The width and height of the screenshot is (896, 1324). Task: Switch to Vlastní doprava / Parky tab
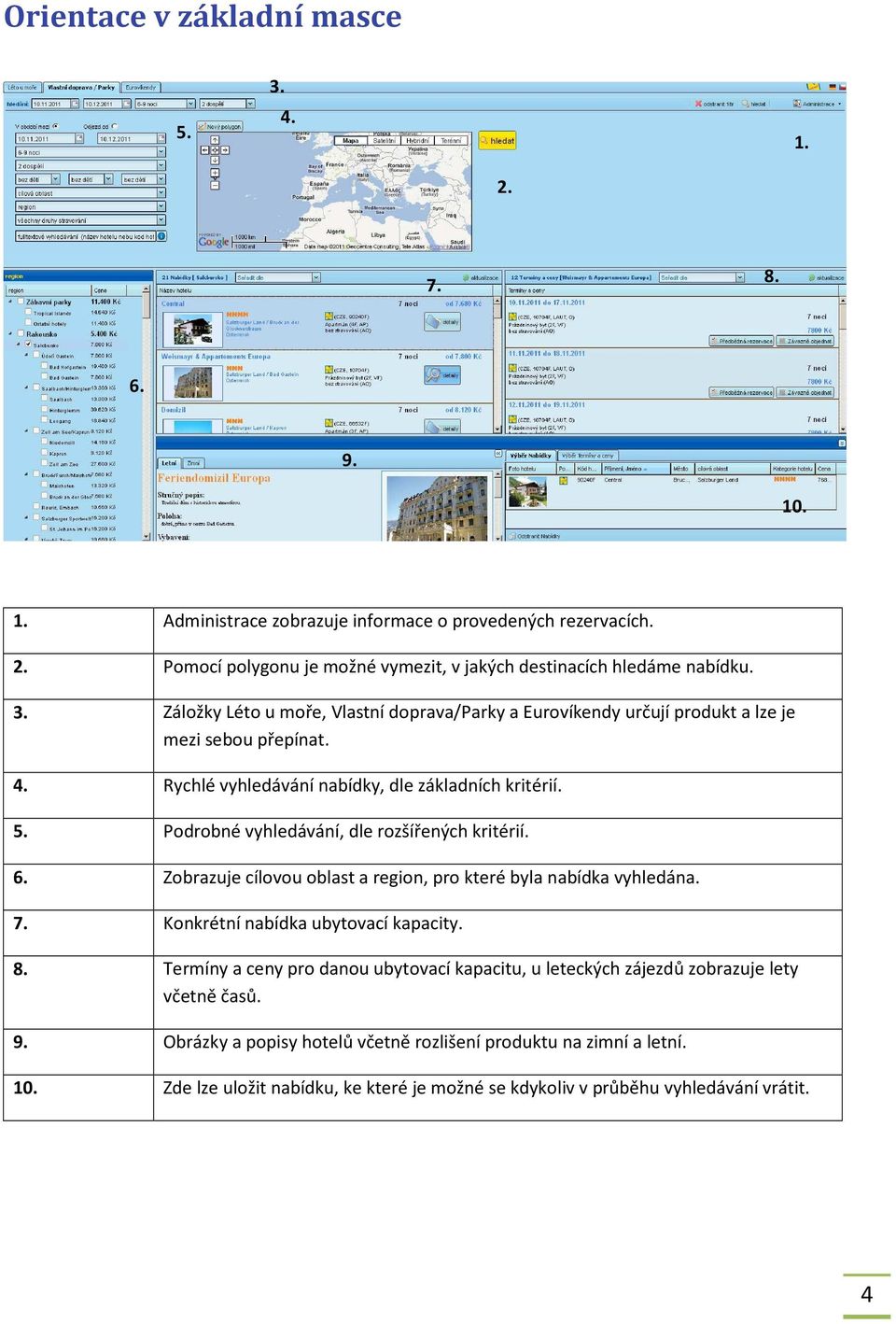81,88
